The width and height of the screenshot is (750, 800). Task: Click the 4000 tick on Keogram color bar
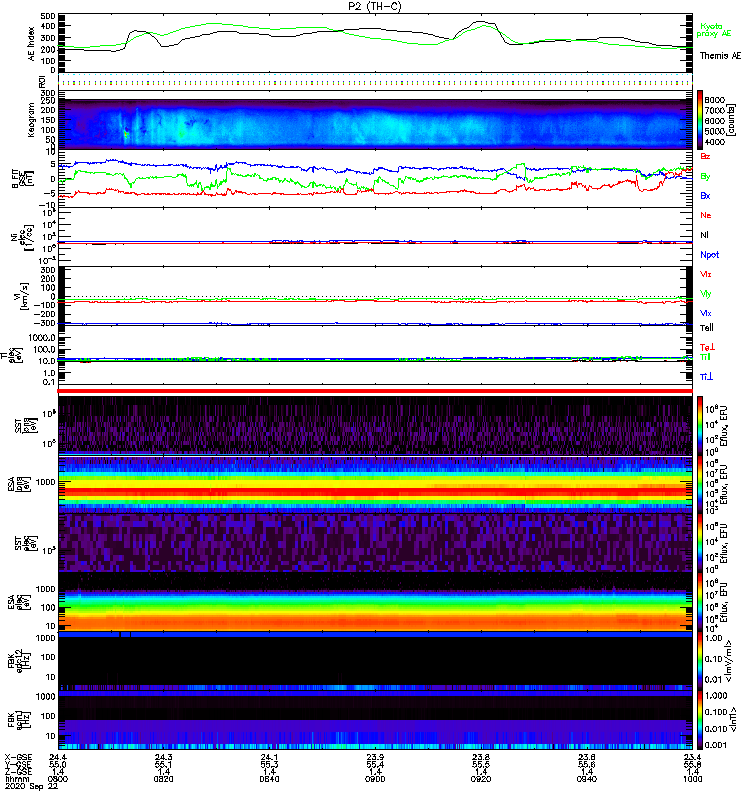click(714, 142)
